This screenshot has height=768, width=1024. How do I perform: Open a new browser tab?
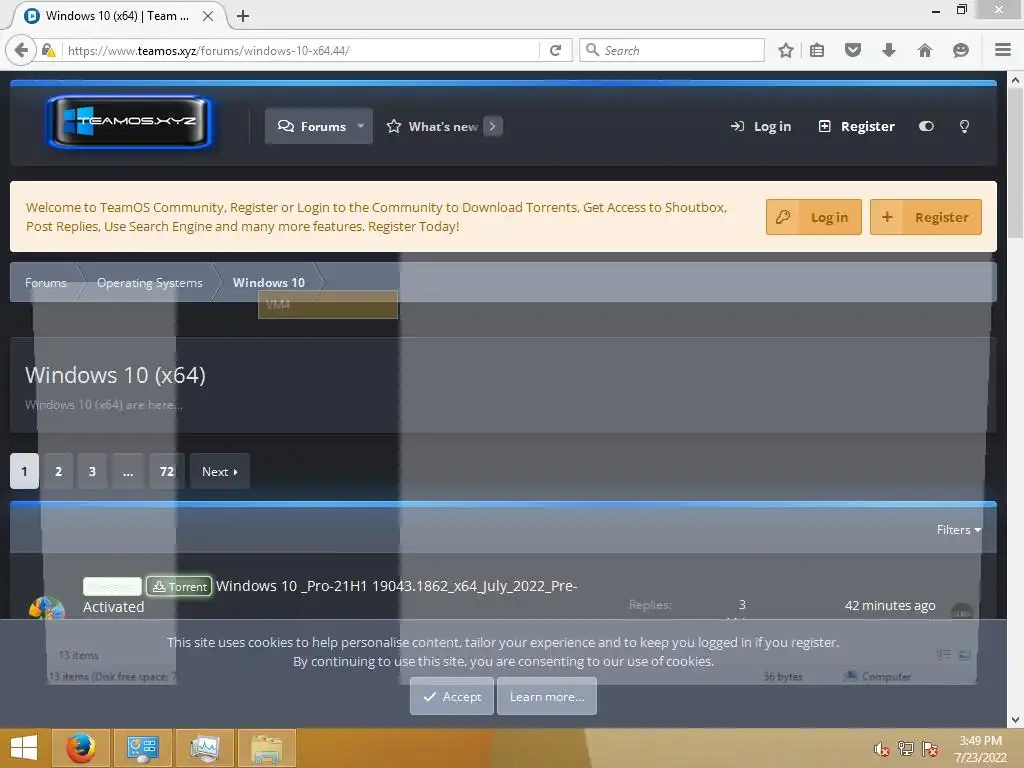coord(243,16)
